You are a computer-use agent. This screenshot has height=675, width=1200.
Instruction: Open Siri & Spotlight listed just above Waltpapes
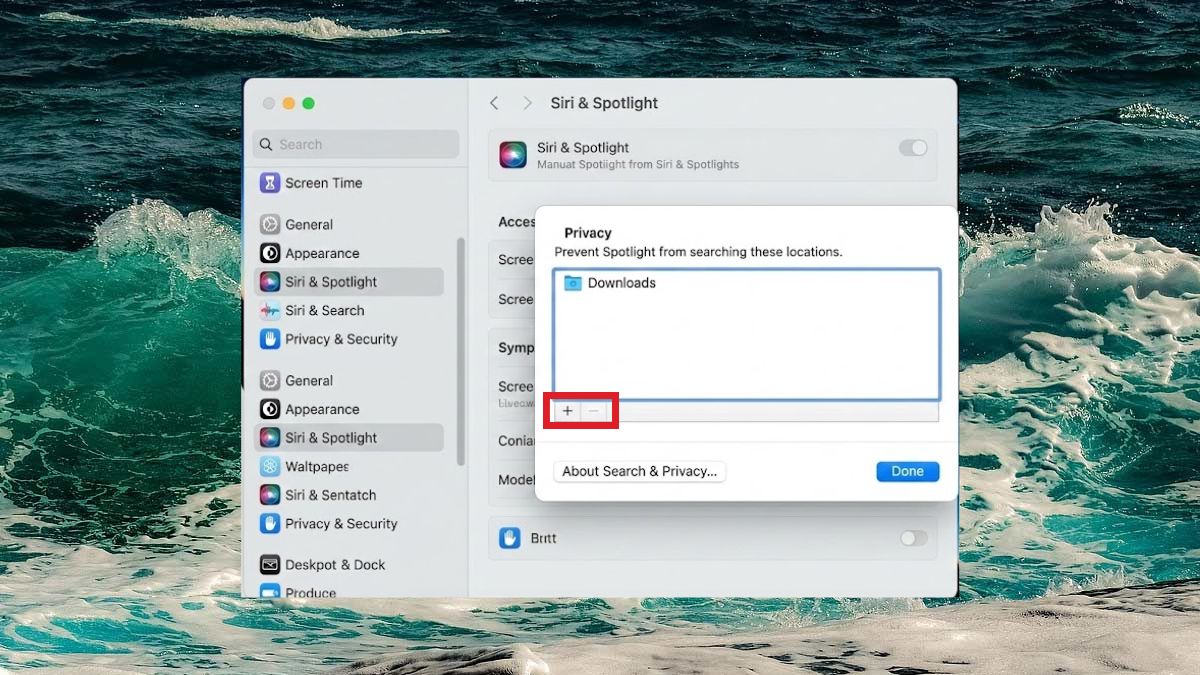tap(350, 438)
